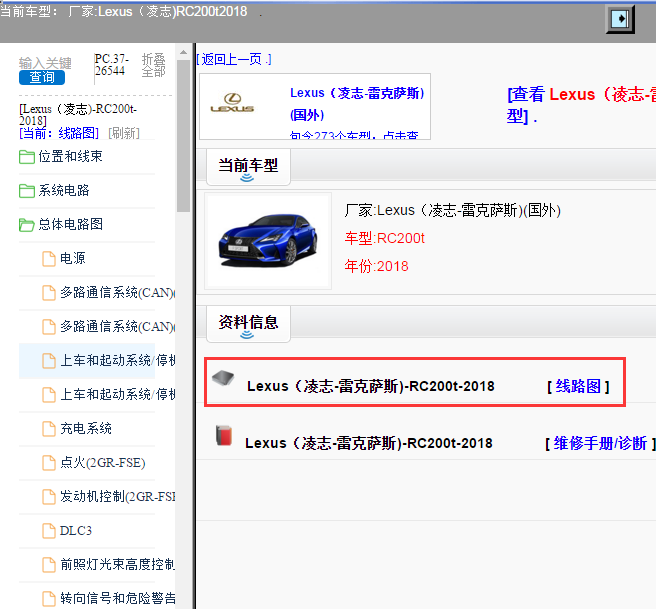
Task: Click the 位置和线束 folder icon
Action: coord(27,157)
